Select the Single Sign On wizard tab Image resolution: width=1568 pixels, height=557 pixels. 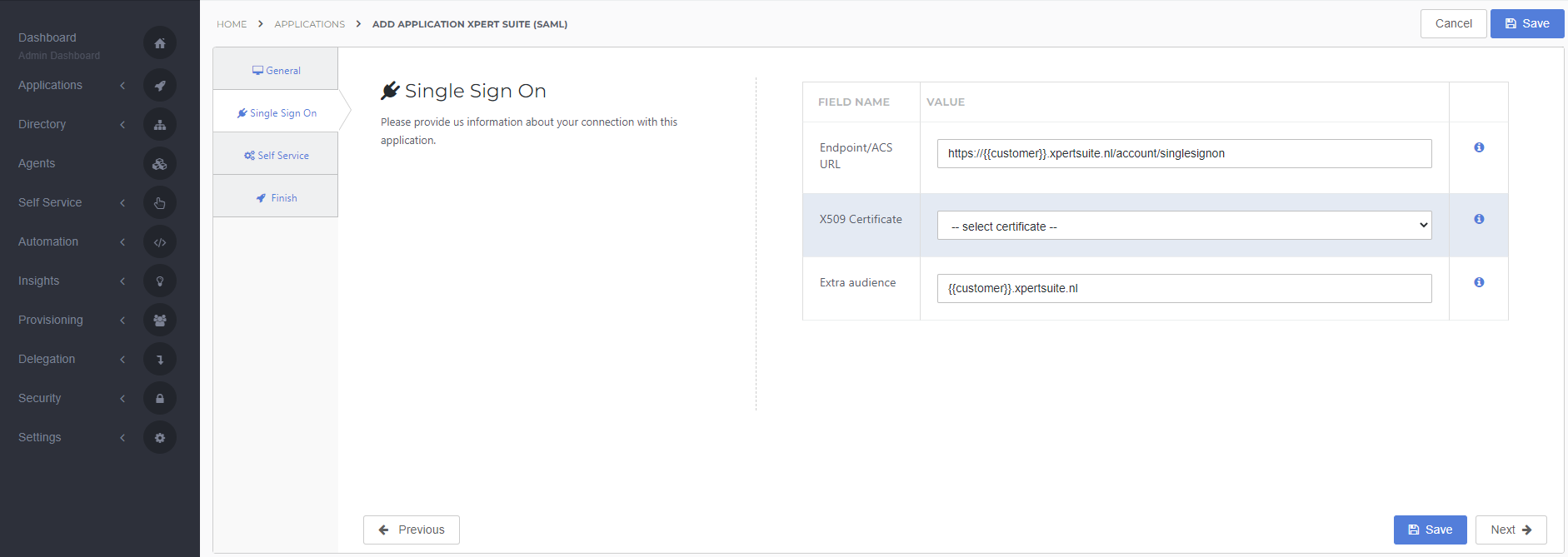[x=276, y=112]
